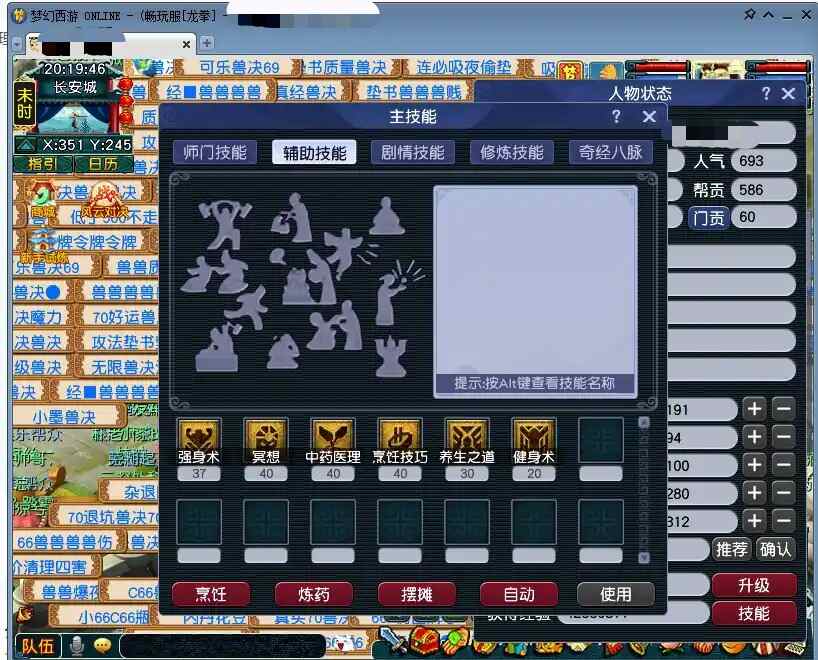Open the treasure chest inventory icon
818x660 pixels.
[424, 641]
